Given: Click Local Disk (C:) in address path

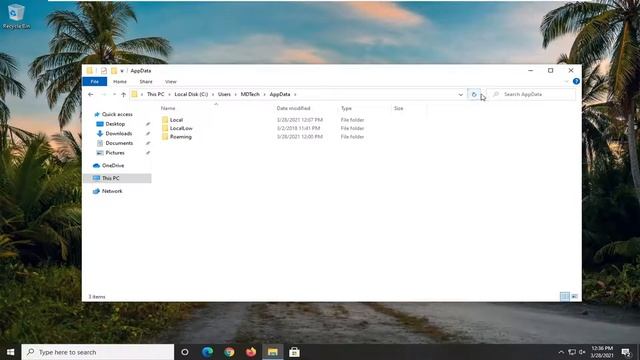Looking at the screenshot, I should 191,94.
